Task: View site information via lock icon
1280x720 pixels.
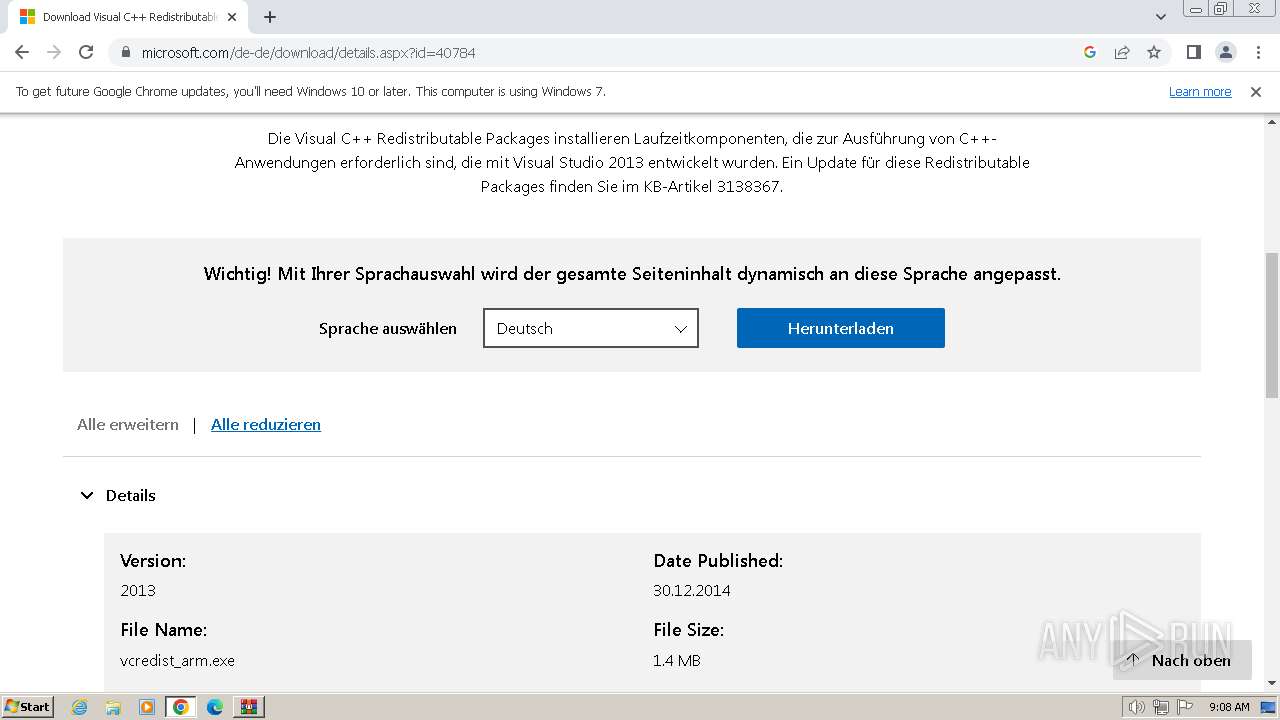Action: (x=125, y=52)
